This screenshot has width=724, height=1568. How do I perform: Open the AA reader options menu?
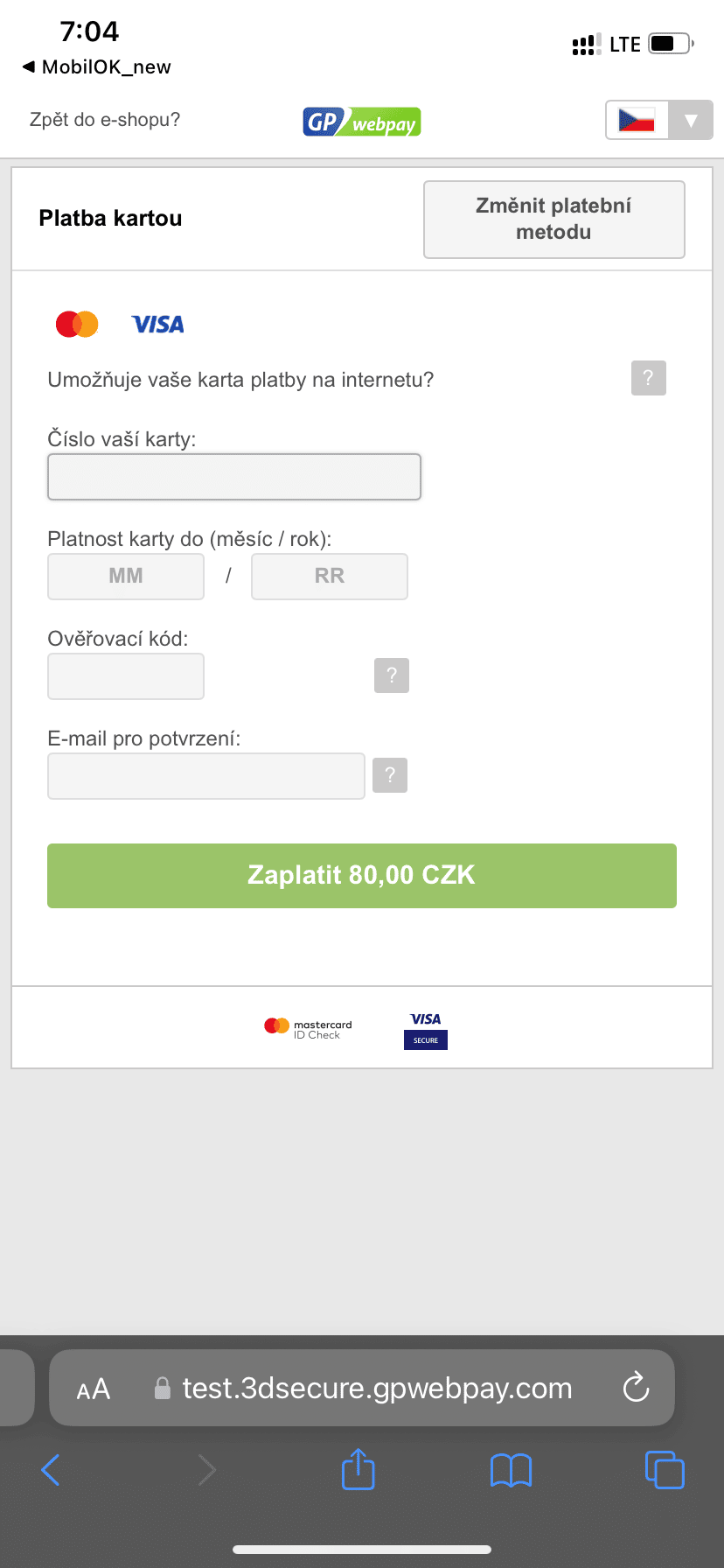[94, 1389]
